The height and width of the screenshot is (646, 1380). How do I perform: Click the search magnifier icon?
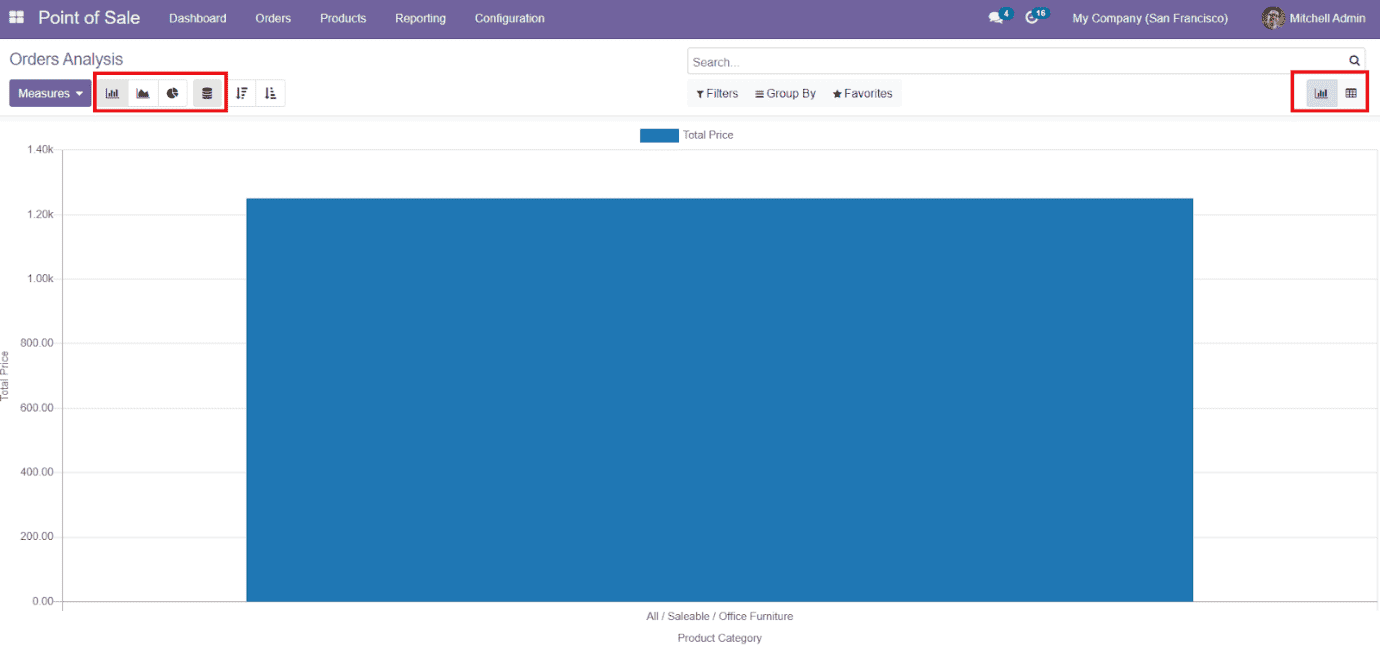click(x=1355, y=59)
